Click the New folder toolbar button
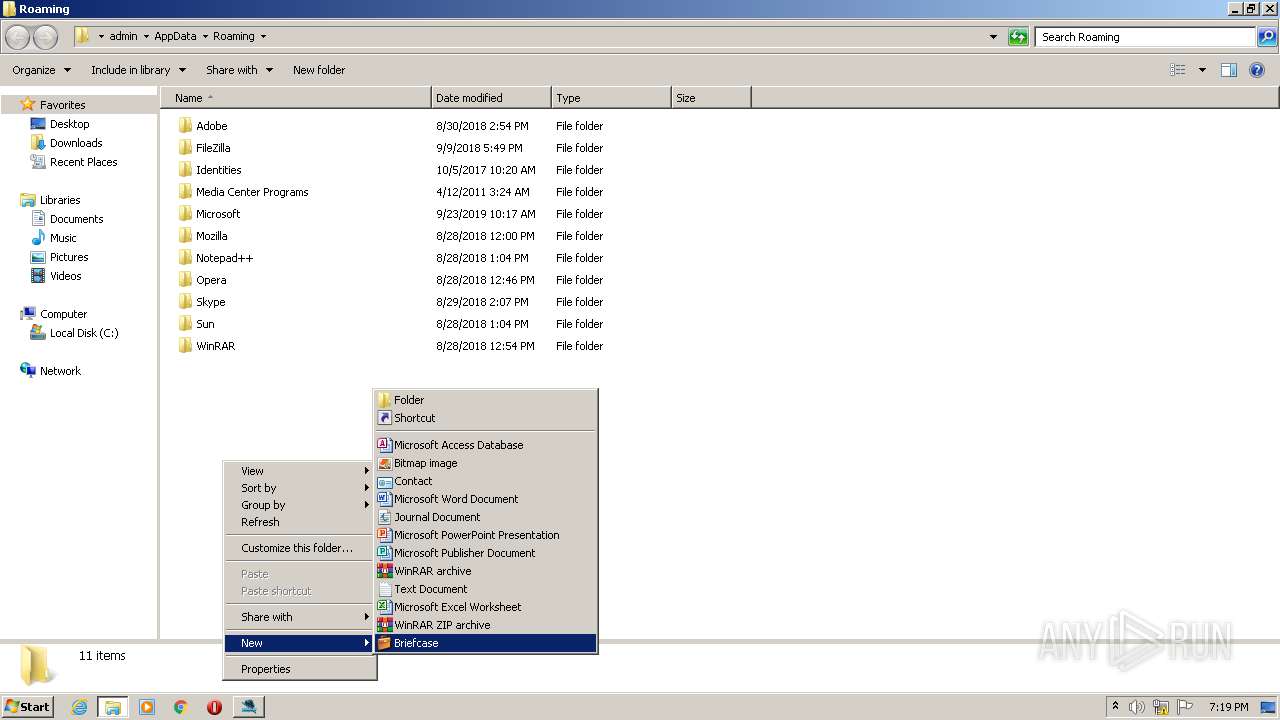Image resolution: width=1280 pixels, height=720 pixels. tap(319, 70)
